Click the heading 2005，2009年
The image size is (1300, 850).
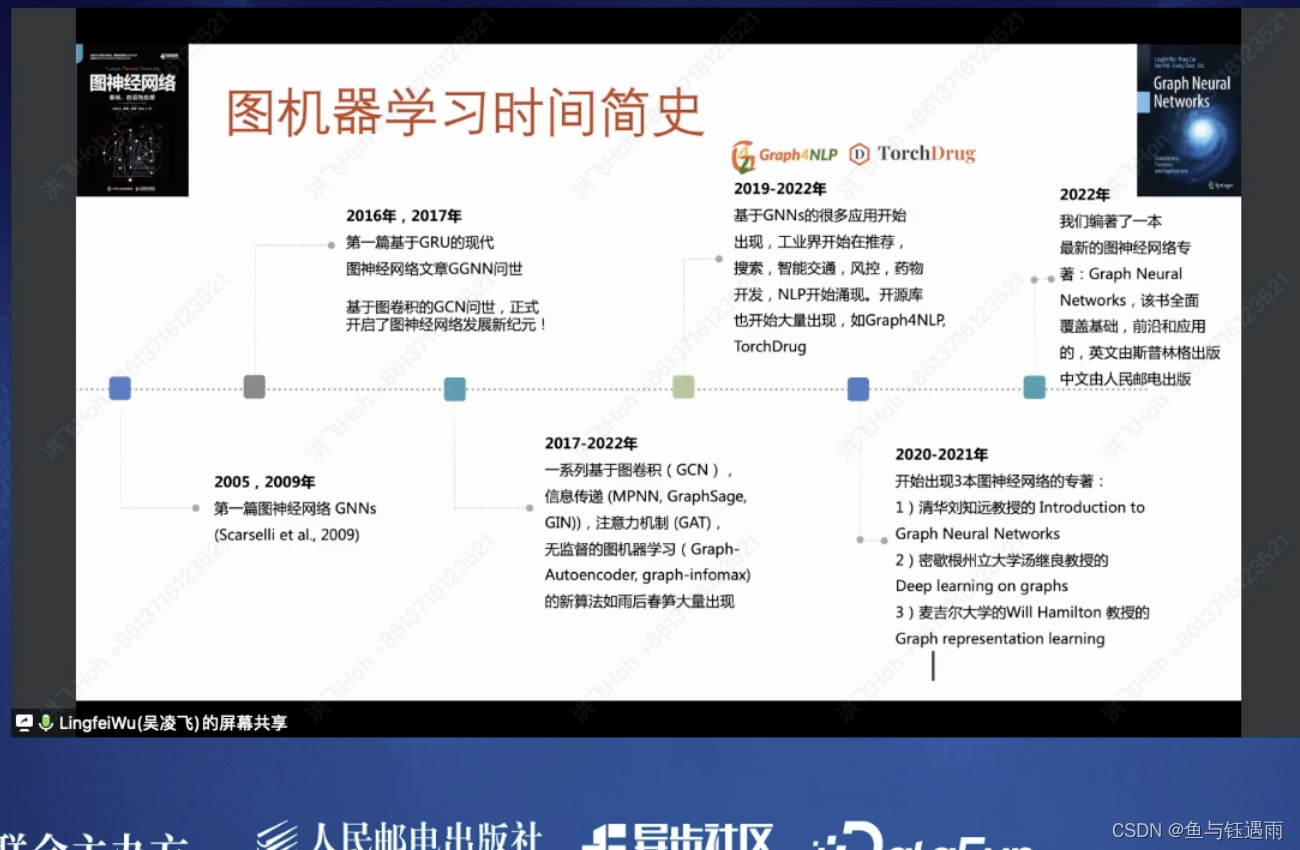(265, 482)
